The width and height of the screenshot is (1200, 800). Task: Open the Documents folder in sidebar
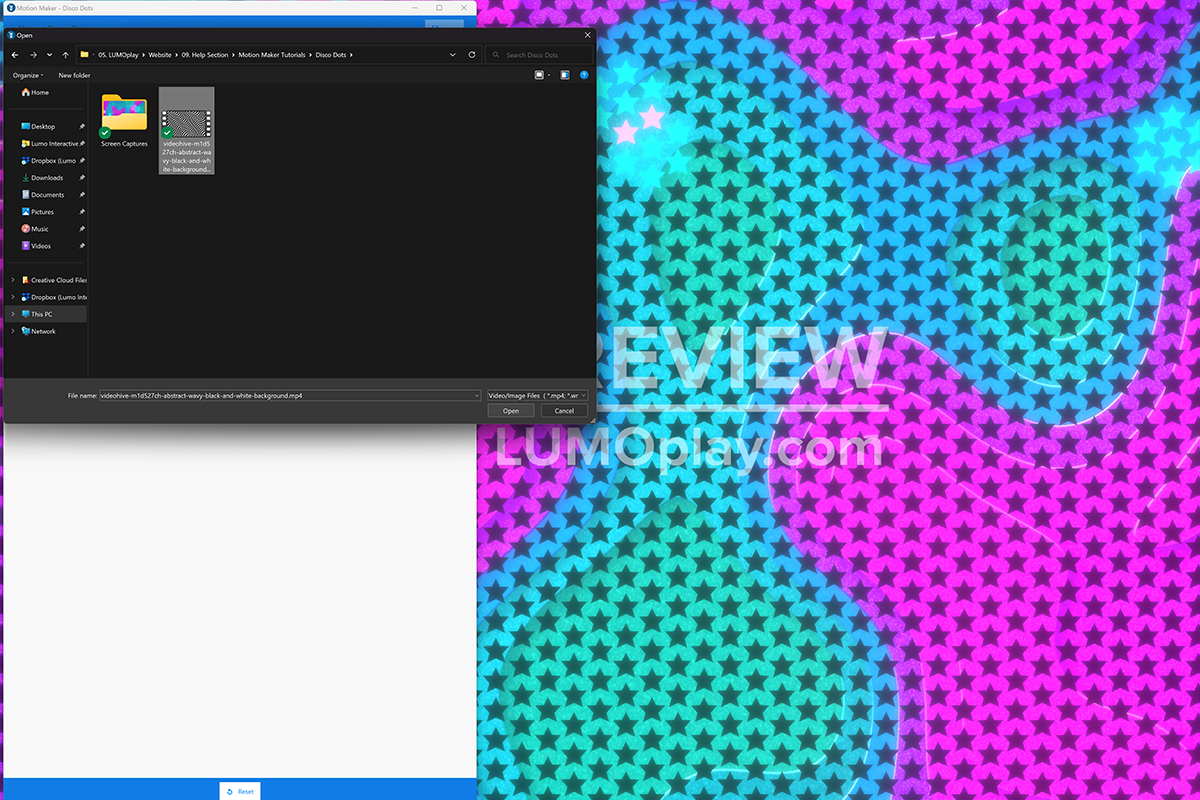pyautogui.click(x=42, y=194)
